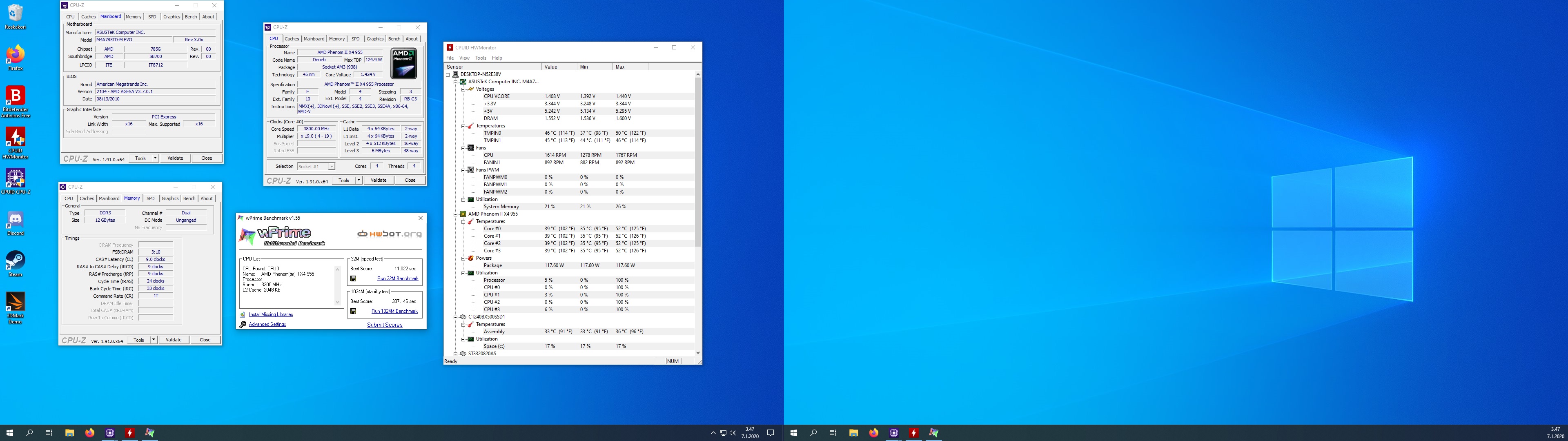
Task: Click Validate in the CPU-Z CPU window
Action: click(379, 180)
